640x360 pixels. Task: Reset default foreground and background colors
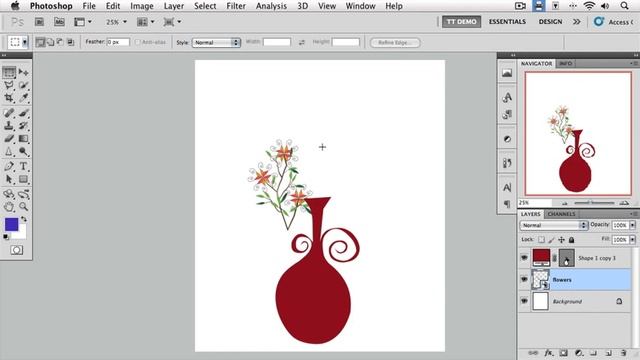click(x=6, y=237)
